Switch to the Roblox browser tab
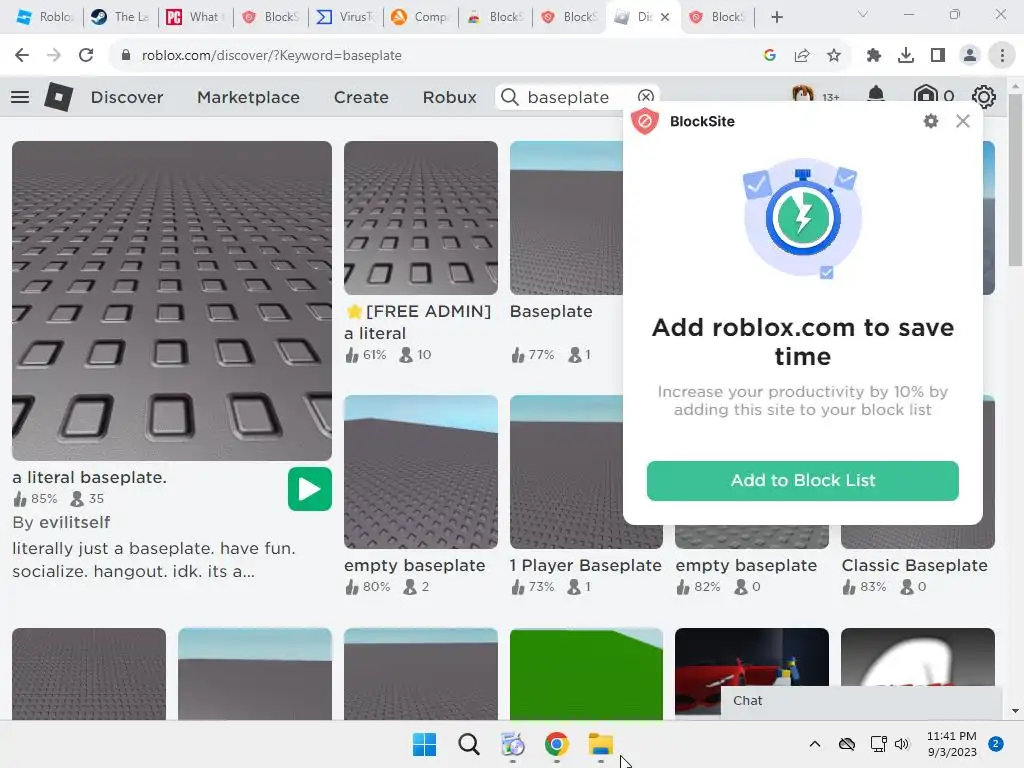Screen dimensions: 1024x768 click(x=44, y=17)
